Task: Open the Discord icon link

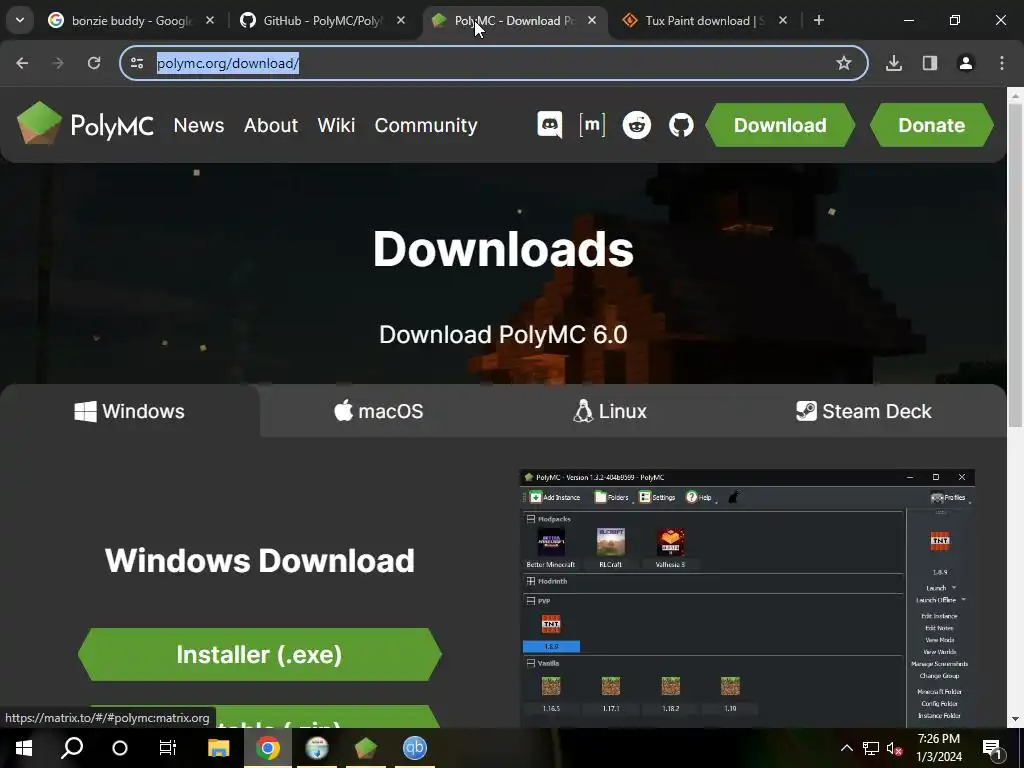Action: [549, 124]
